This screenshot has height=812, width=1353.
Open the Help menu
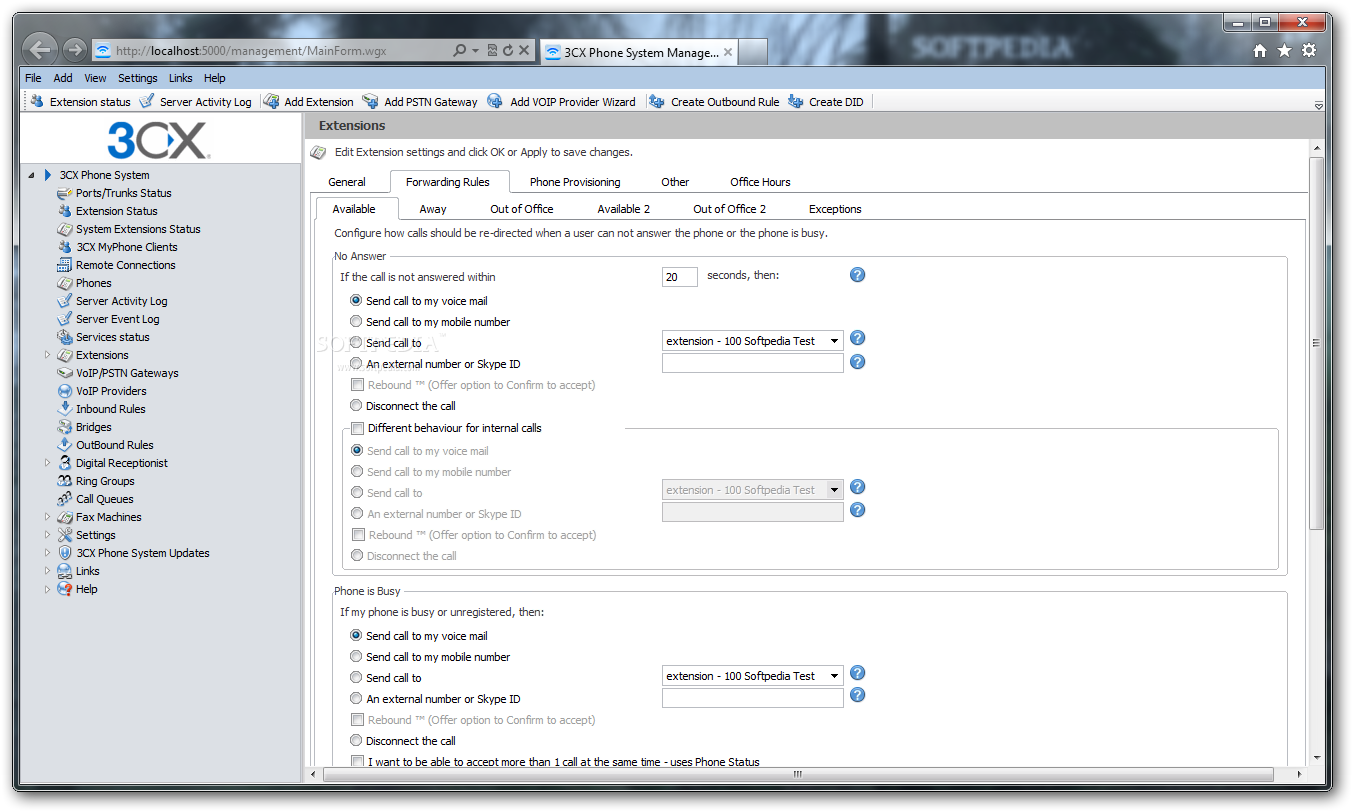coord(215,78)
